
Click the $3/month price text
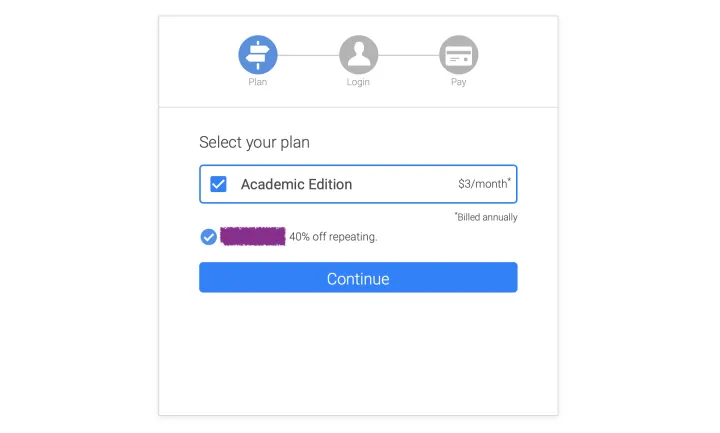[x=482, y=184]
